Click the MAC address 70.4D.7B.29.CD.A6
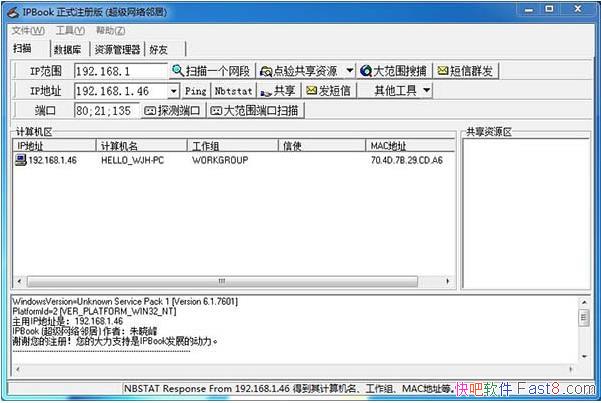The image size is (601, 403). 407,160
